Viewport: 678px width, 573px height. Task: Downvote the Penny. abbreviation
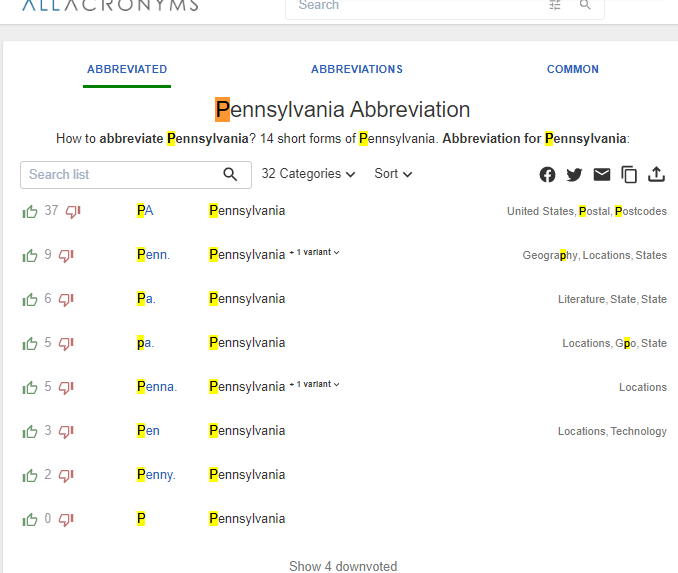pyautogui.click(x=66, y=476)
